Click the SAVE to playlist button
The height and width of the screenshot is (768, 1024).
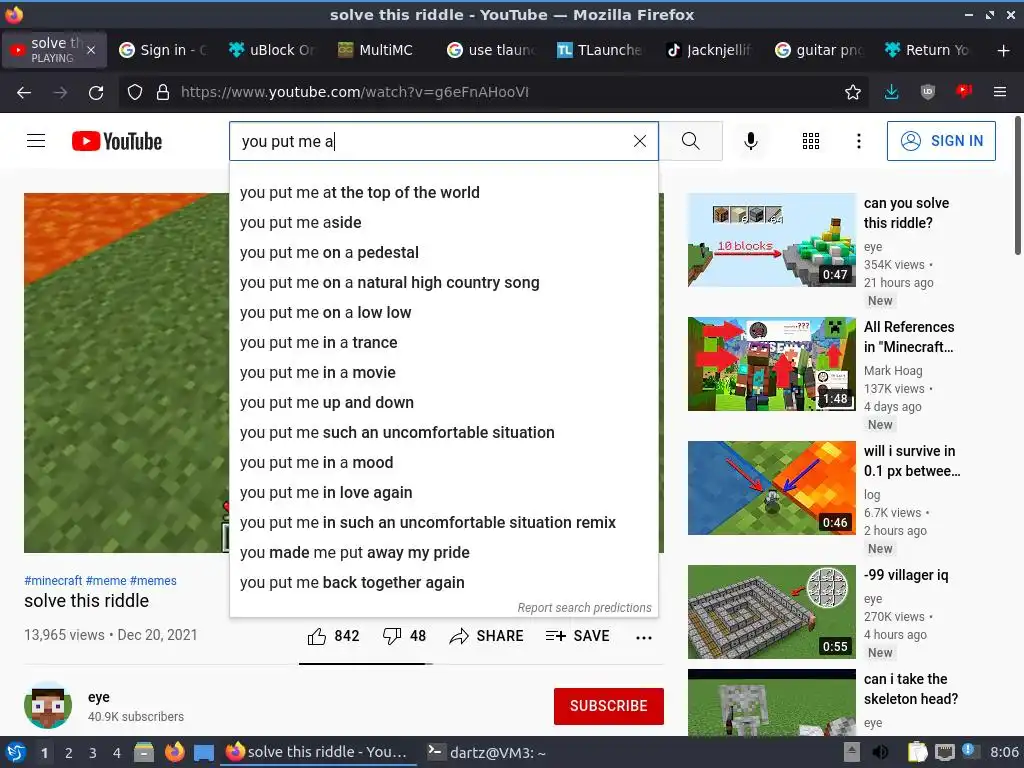pos(577,636)
